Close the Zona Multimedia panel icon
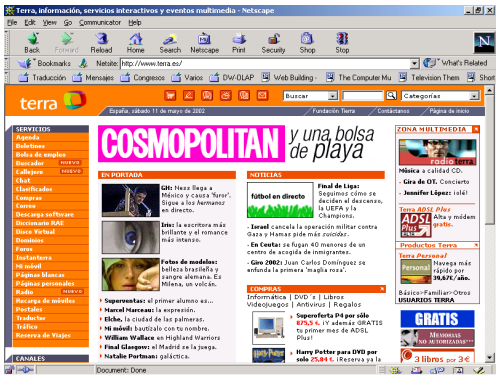Viewport: 501px width, 380px height. 476,129
